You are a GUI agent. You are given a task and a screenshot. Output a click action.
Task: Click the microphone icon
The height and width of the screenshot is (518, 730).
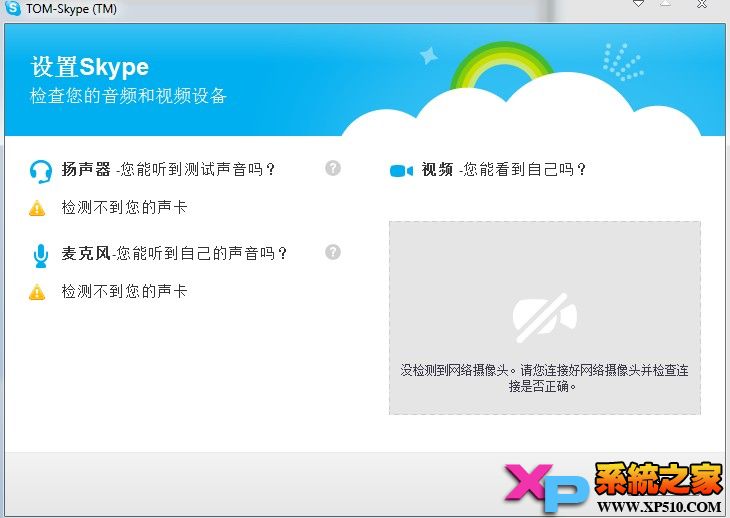(41, 256)
